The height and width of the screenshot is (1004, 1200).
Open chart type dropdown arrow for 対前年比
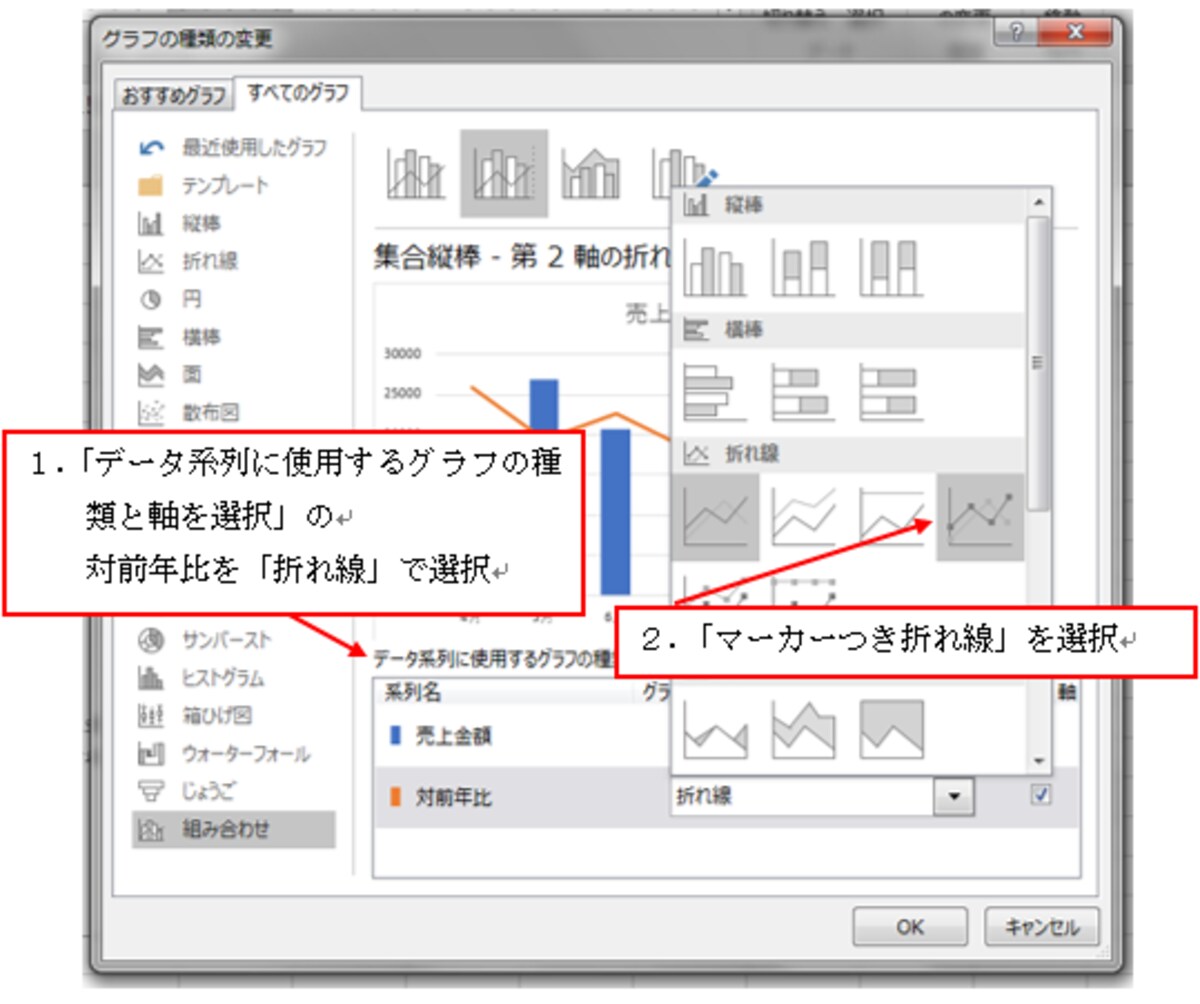[954, 796]
